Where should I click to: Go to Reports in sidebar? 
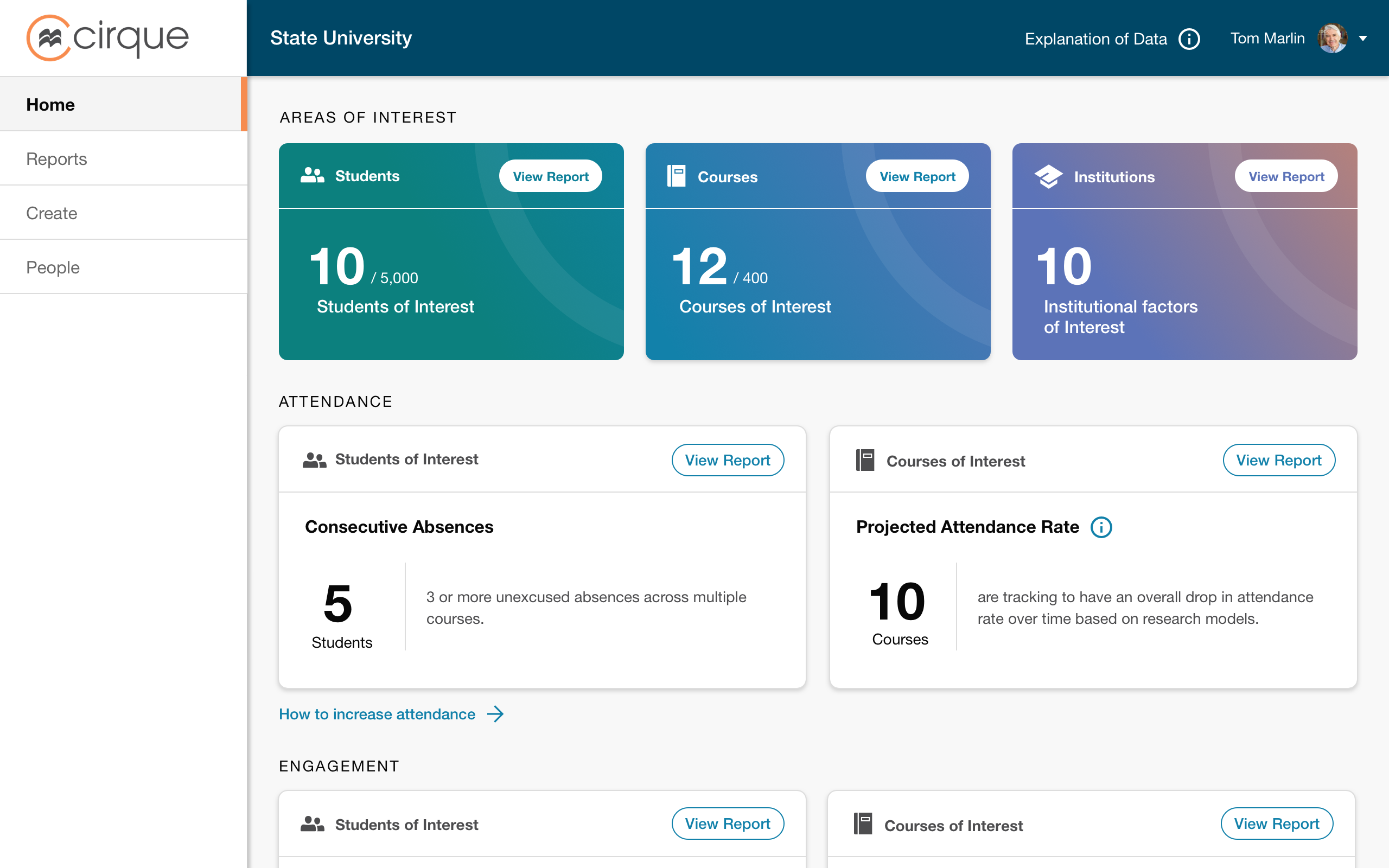pos(56,158)
